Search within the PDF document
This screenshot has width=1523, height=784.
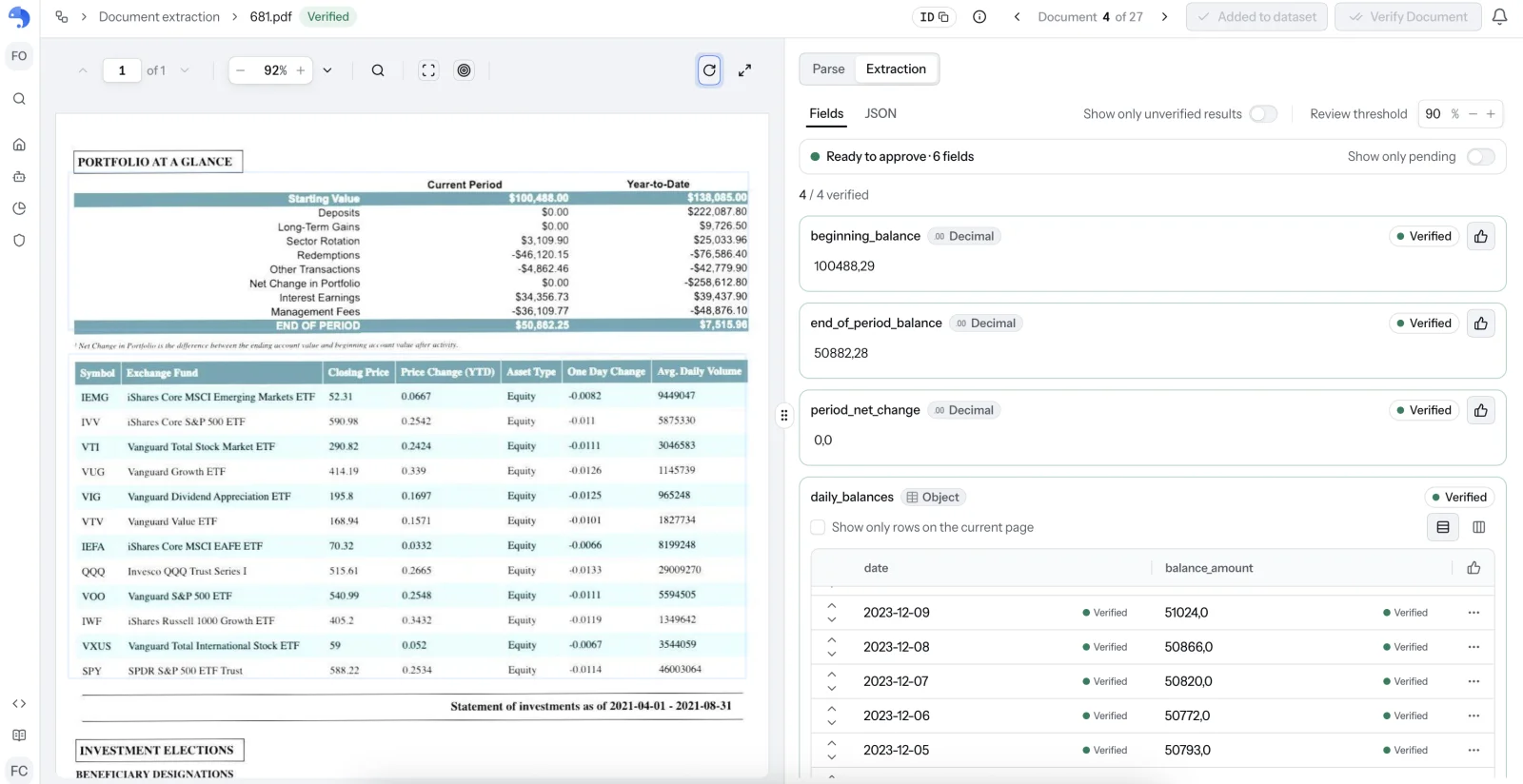coord(378,70)
